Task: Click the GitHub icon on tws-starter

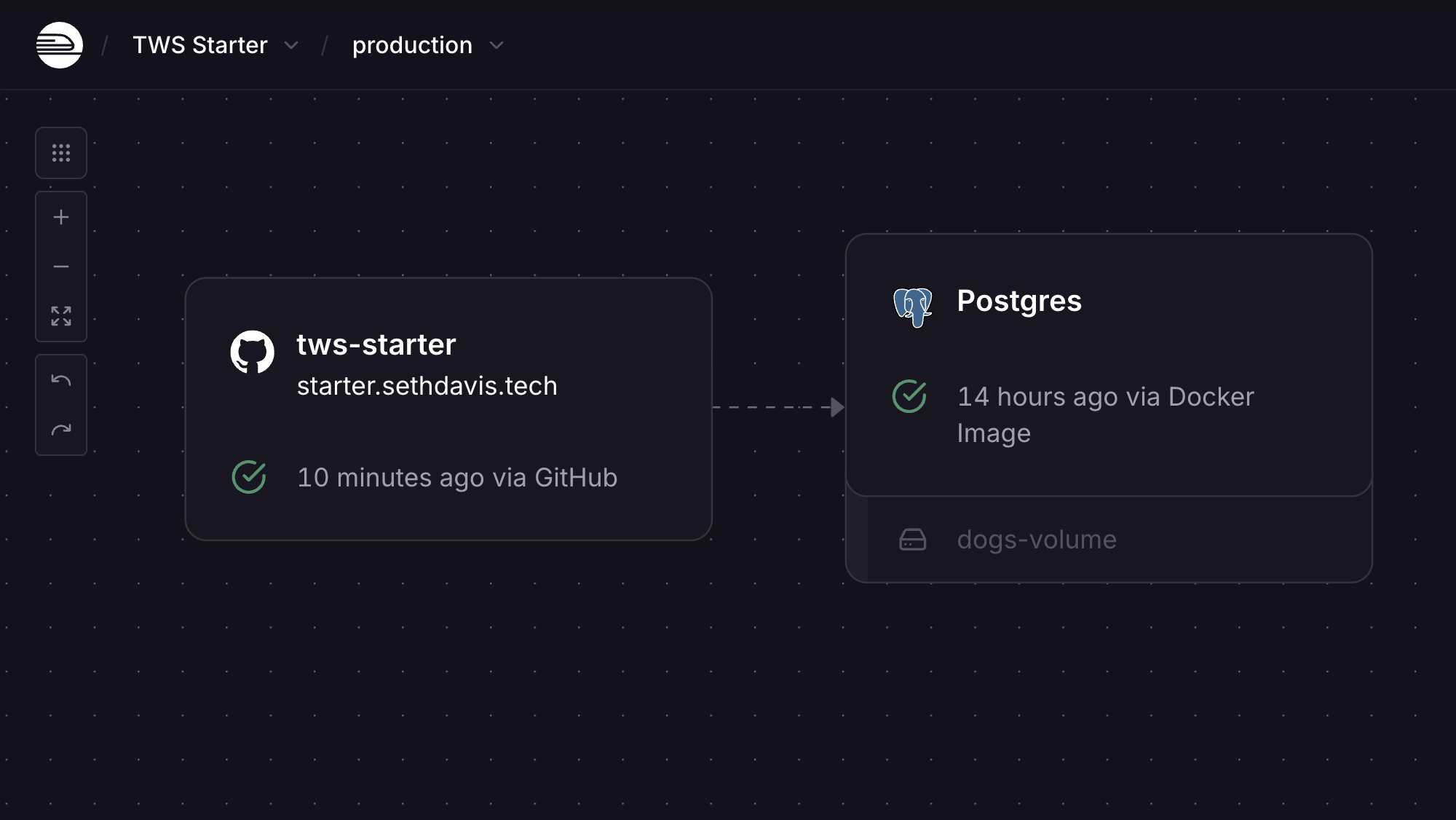Action: [x=253, y=352]
